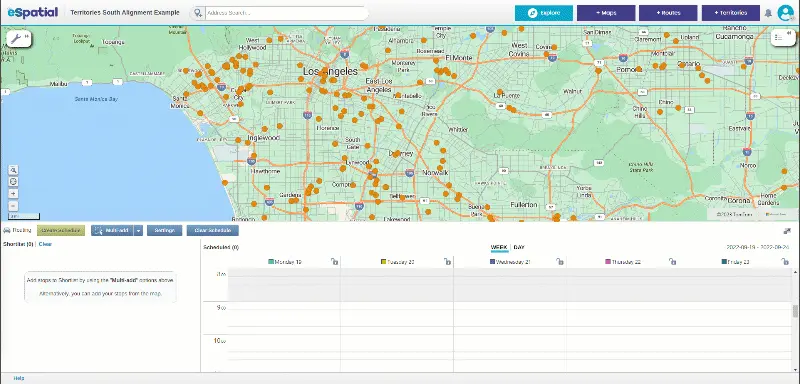Click the circular locate map tool

point(13,182)
